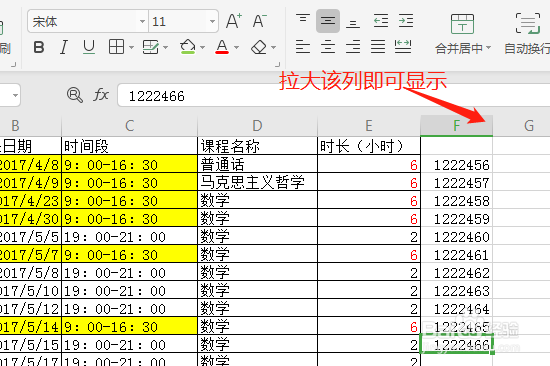Apply cell borders icon

[116, 47]
